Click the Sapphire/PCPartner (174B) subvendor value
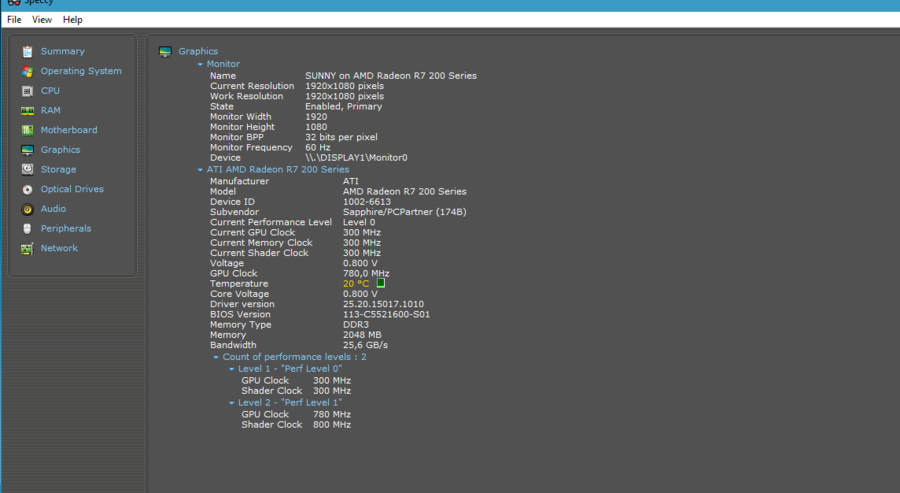This screenshot has width=900, height=493. coord(405,212)
